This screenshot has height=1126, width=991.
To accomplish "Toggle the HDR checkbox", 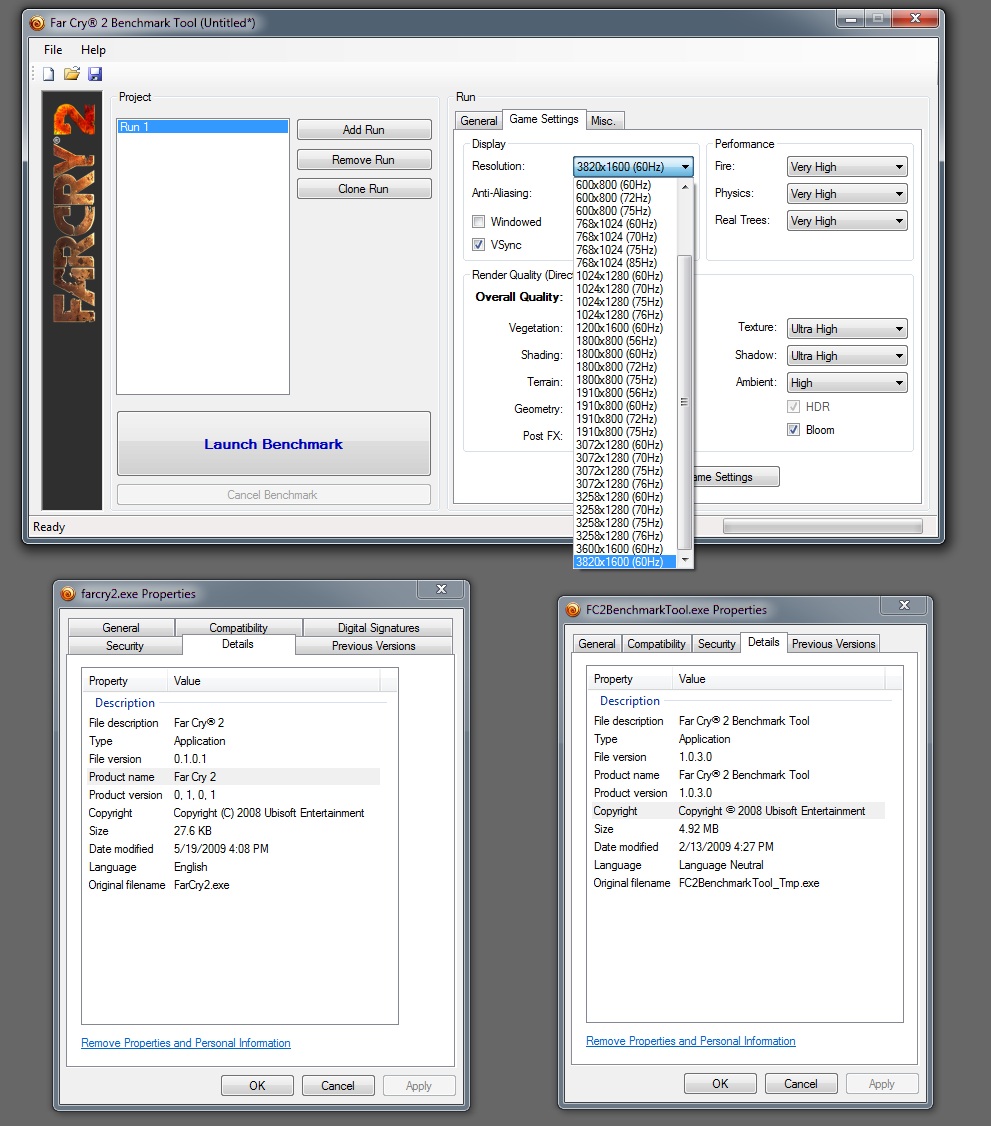I will pyautogui.click(x=794, y=406).
